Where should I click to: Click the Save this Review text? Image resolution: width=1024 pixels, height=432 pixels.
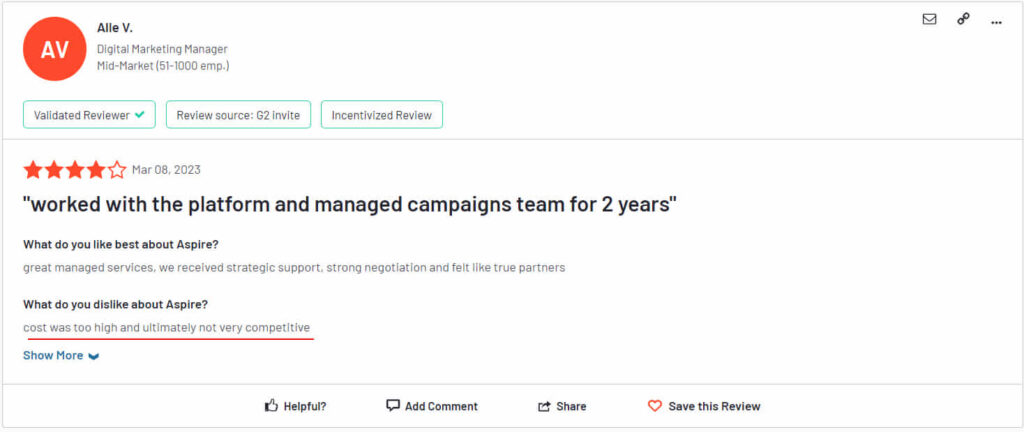point(714,406)
